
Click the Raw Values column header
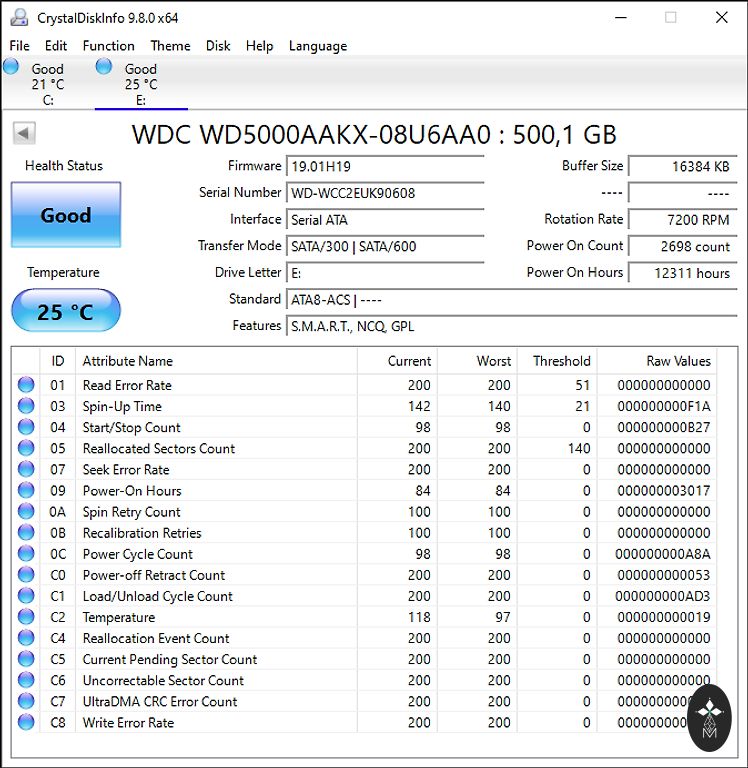tap(678, 361)
